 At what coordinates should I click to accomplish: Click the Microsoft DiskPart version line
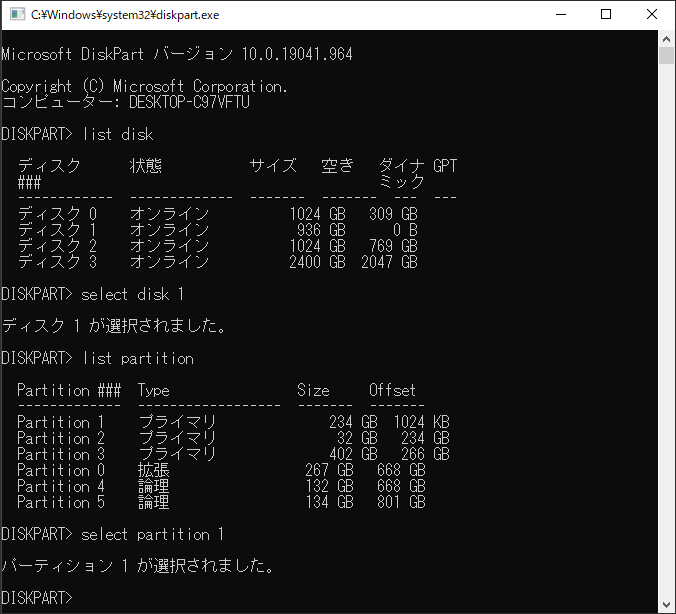pyautogui.click(x=177, y=54)
